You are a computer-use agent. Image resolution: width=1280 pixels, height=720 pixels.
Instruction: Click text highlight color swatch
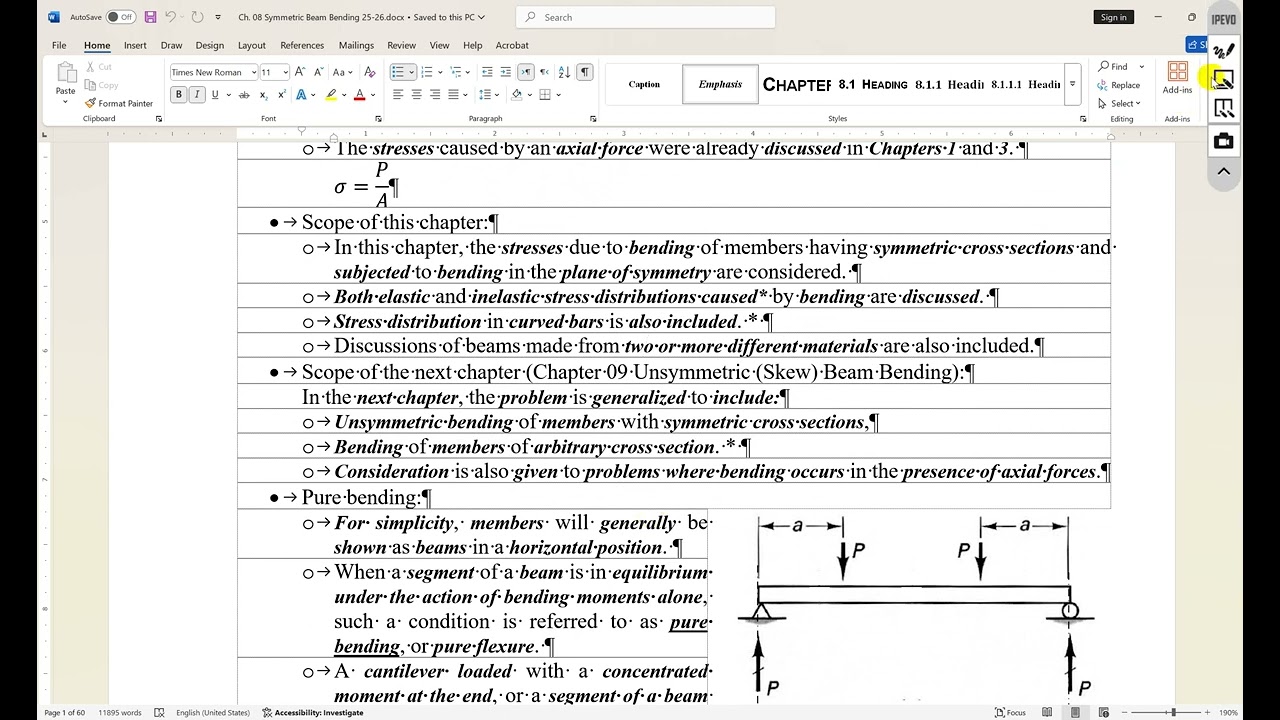tap(331, 95)
